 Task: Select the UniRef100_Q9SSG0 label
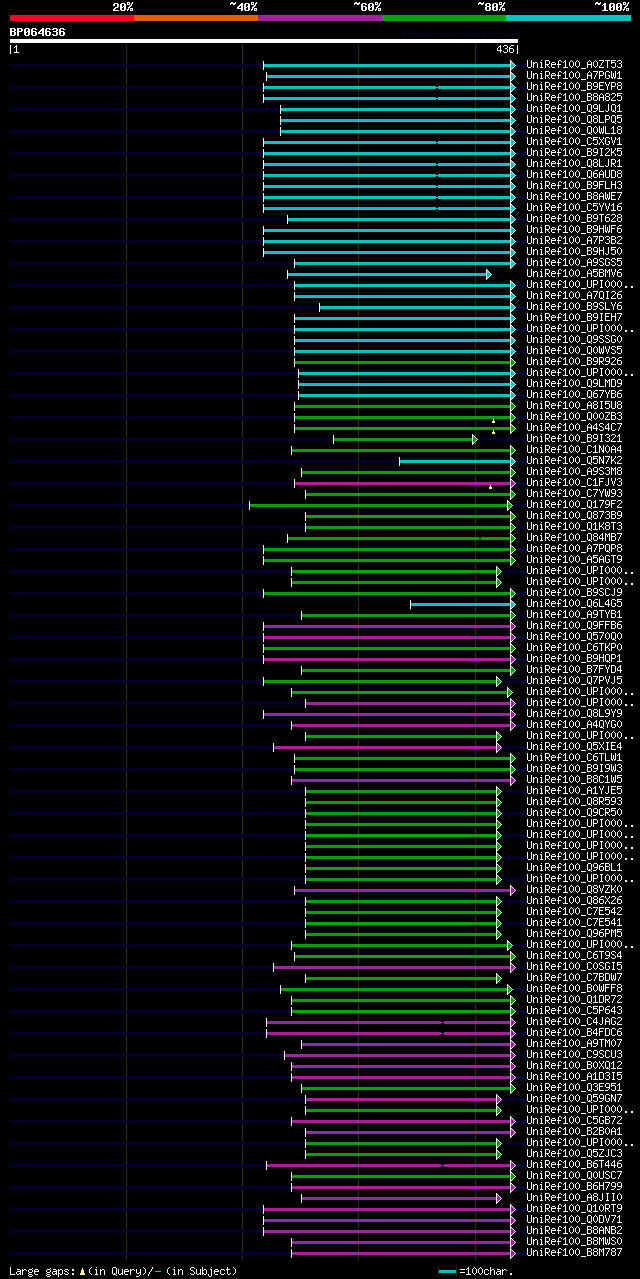coord(574,340)
